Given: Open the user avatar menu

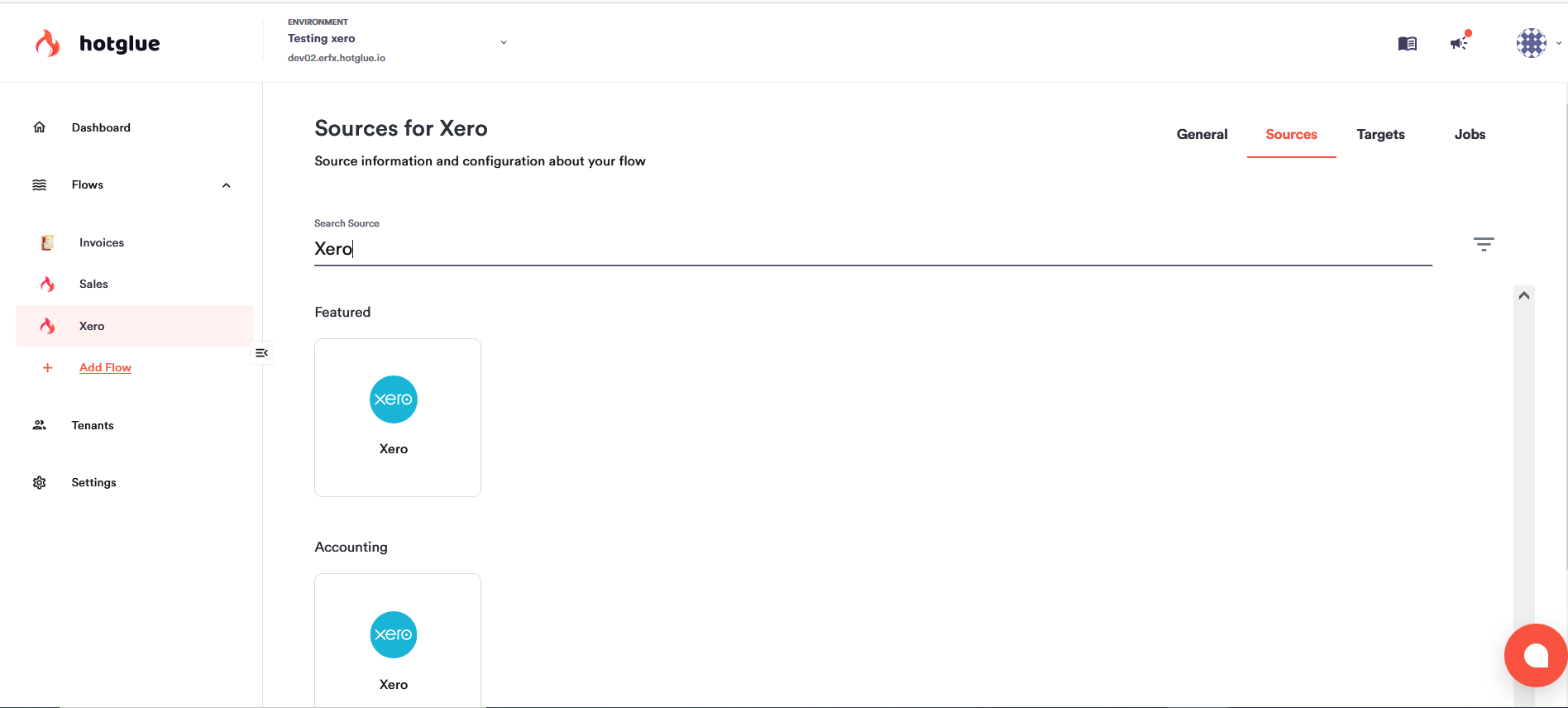Looking at the screenshot, I should point(1532,43).
